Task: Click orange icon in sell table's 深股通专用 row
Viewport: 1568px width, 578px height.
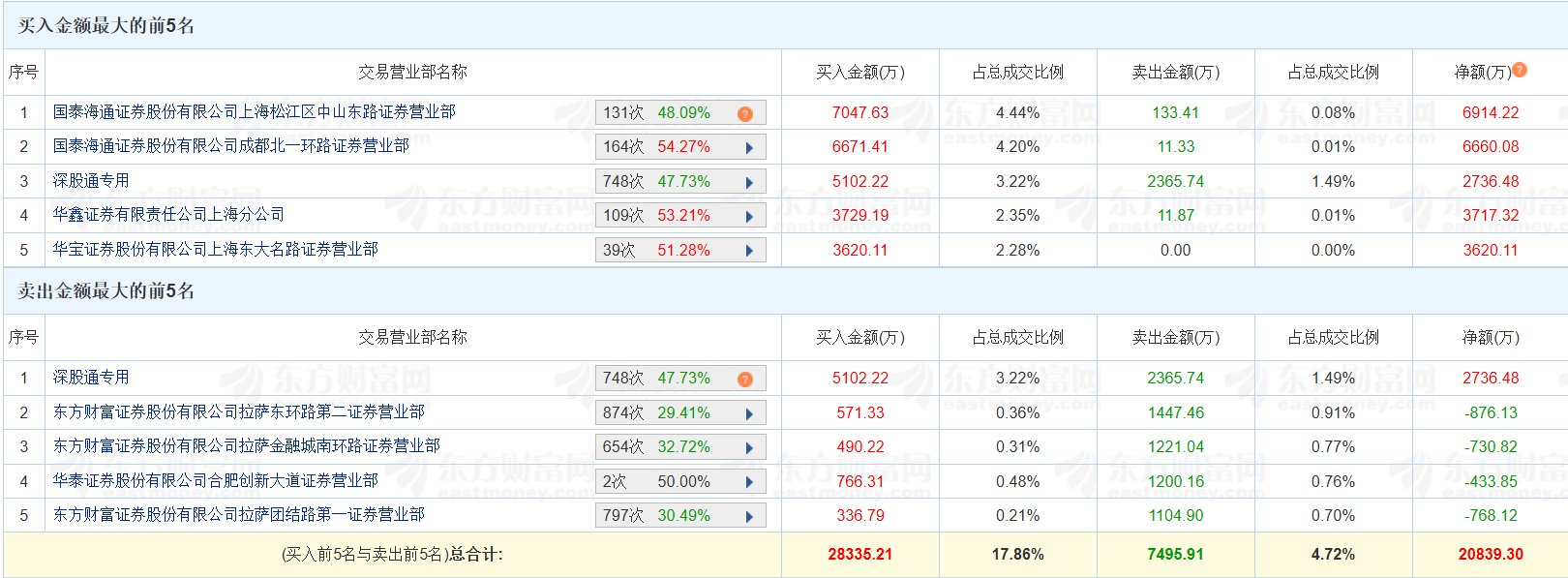Action: point(744,379)
